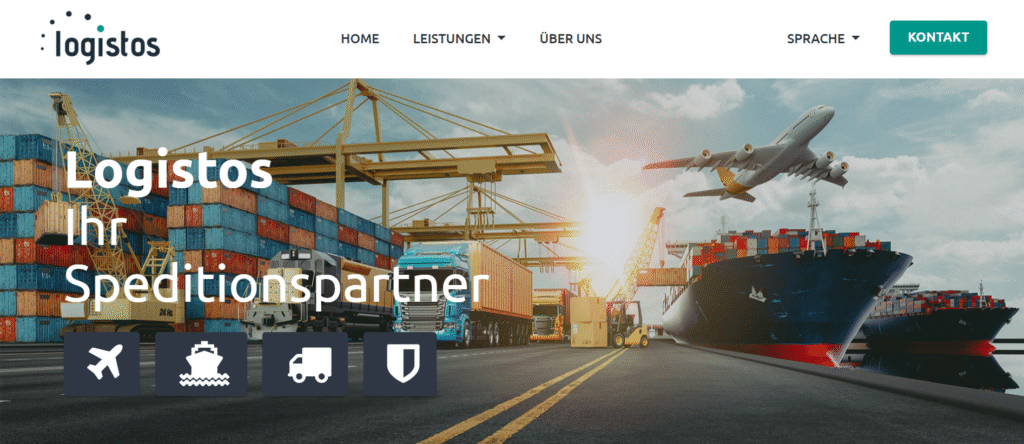Open the LEISTUNGEN menu label

pos(451,39)
